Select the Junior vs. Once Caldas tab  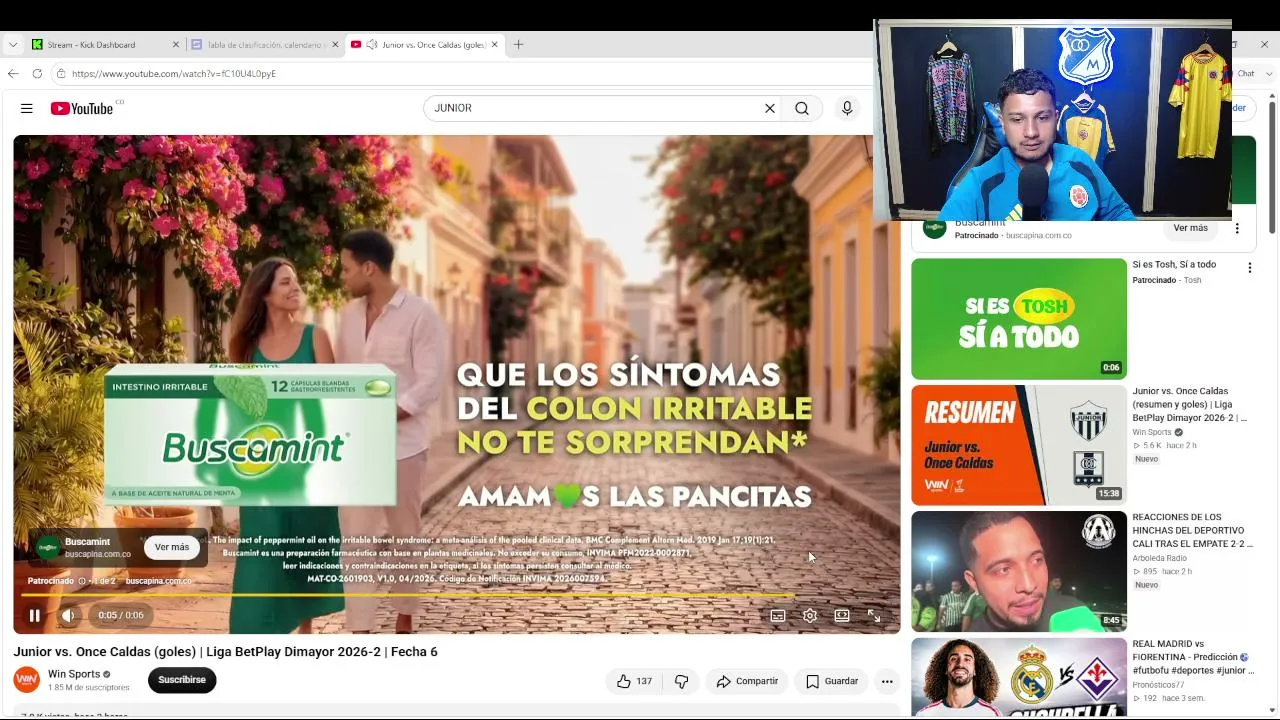tap(425, 44)
